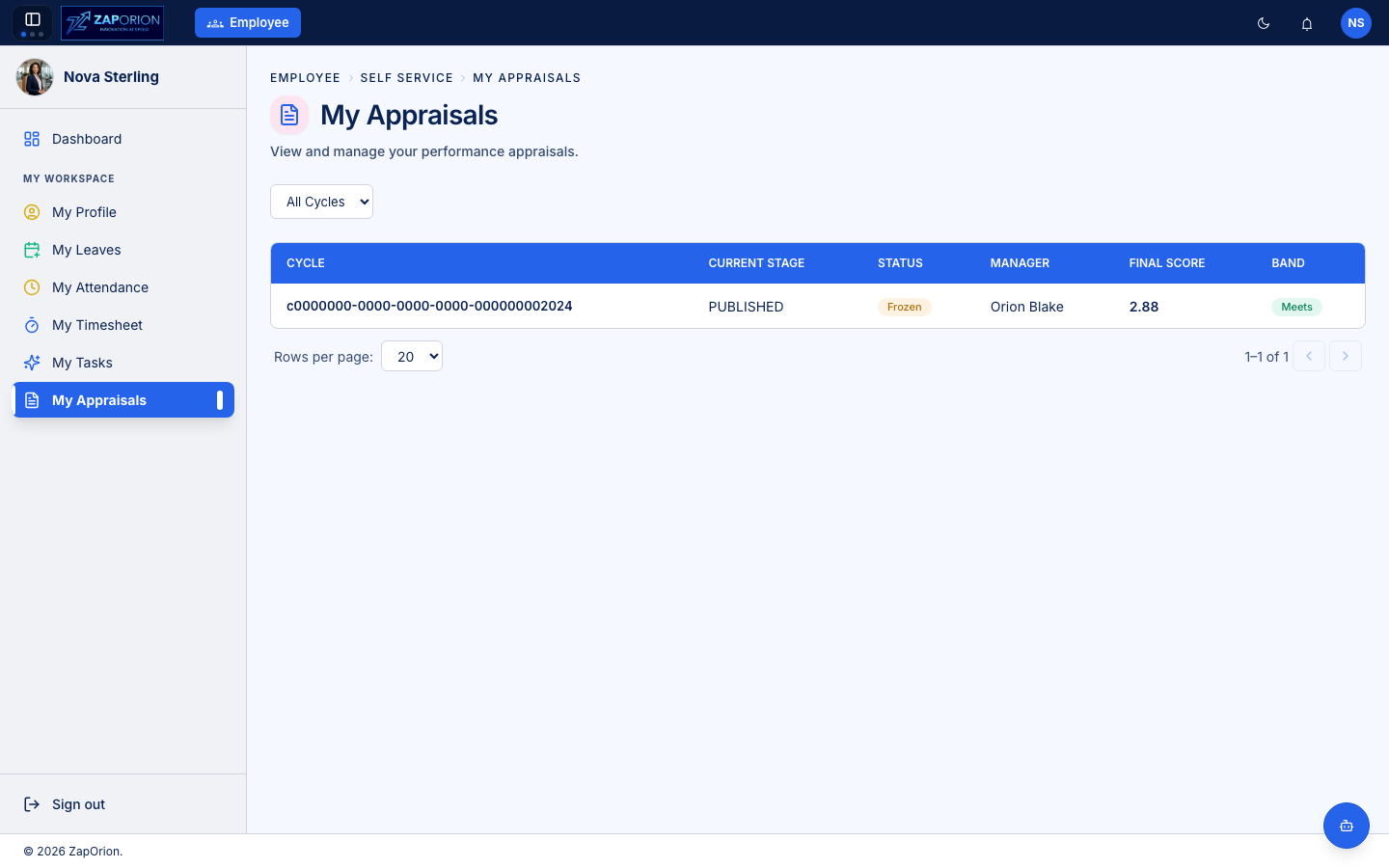
Task: Open My Profile page
Action: (123, 212)
